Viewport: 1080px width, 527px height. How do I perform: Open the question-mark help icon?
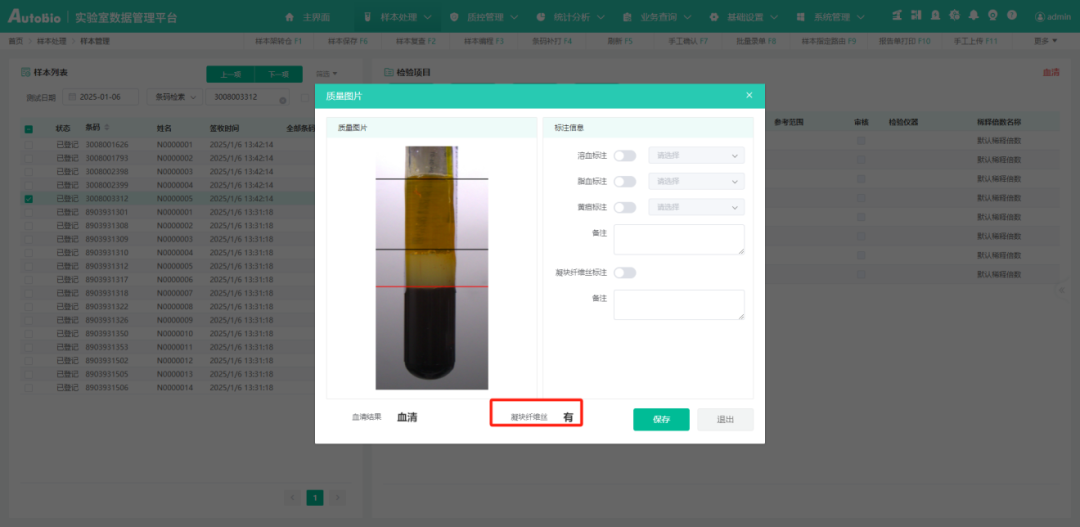tap(1012, 15)
